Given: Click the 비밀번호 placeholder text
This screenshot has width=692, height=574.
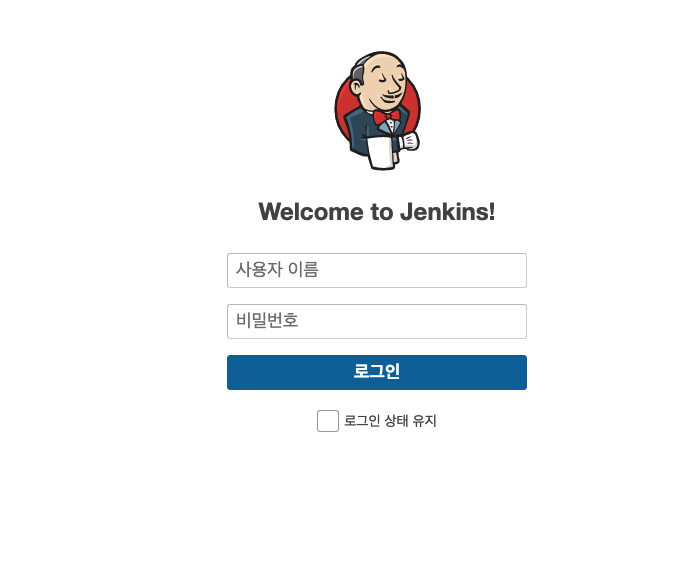Looking at the screenshot, I should [267, 321].
